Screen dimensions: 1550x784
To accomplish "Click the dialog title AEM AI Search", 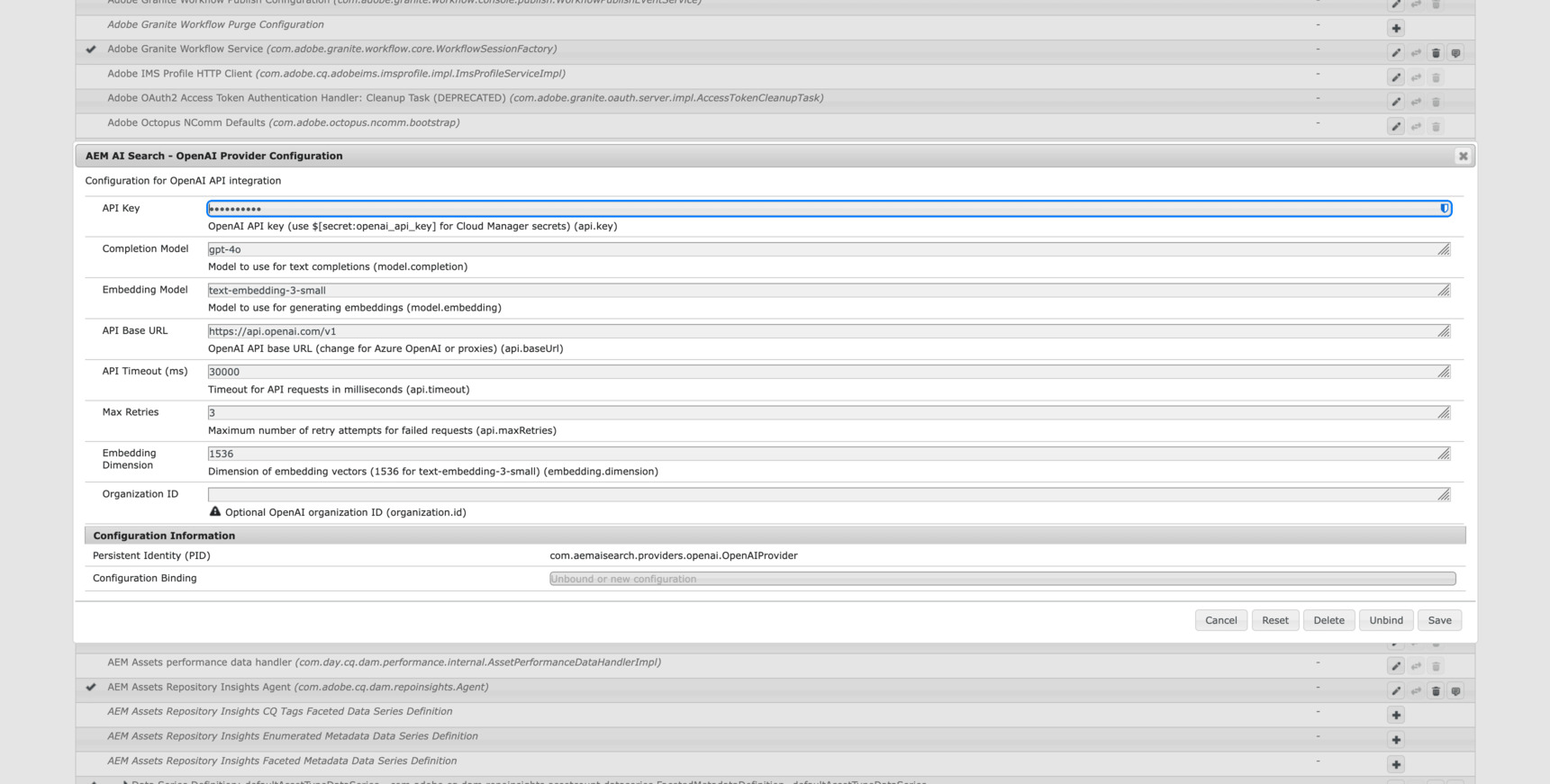I will click(x=213, y=156).
